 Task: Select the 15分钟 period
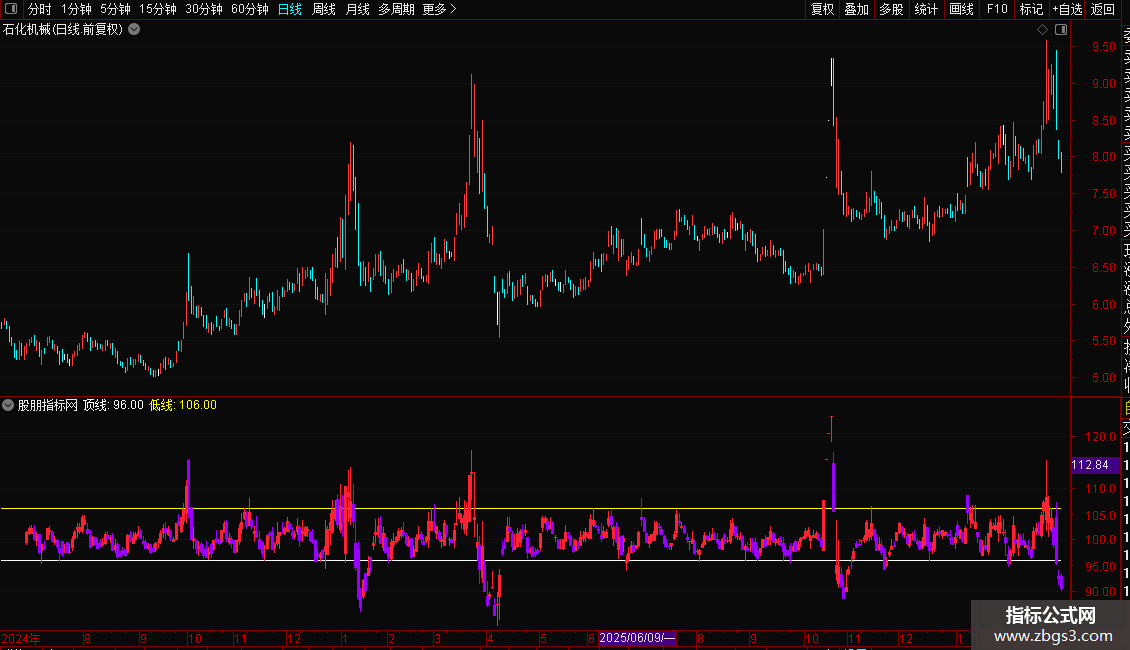click(x=158, y=9)
